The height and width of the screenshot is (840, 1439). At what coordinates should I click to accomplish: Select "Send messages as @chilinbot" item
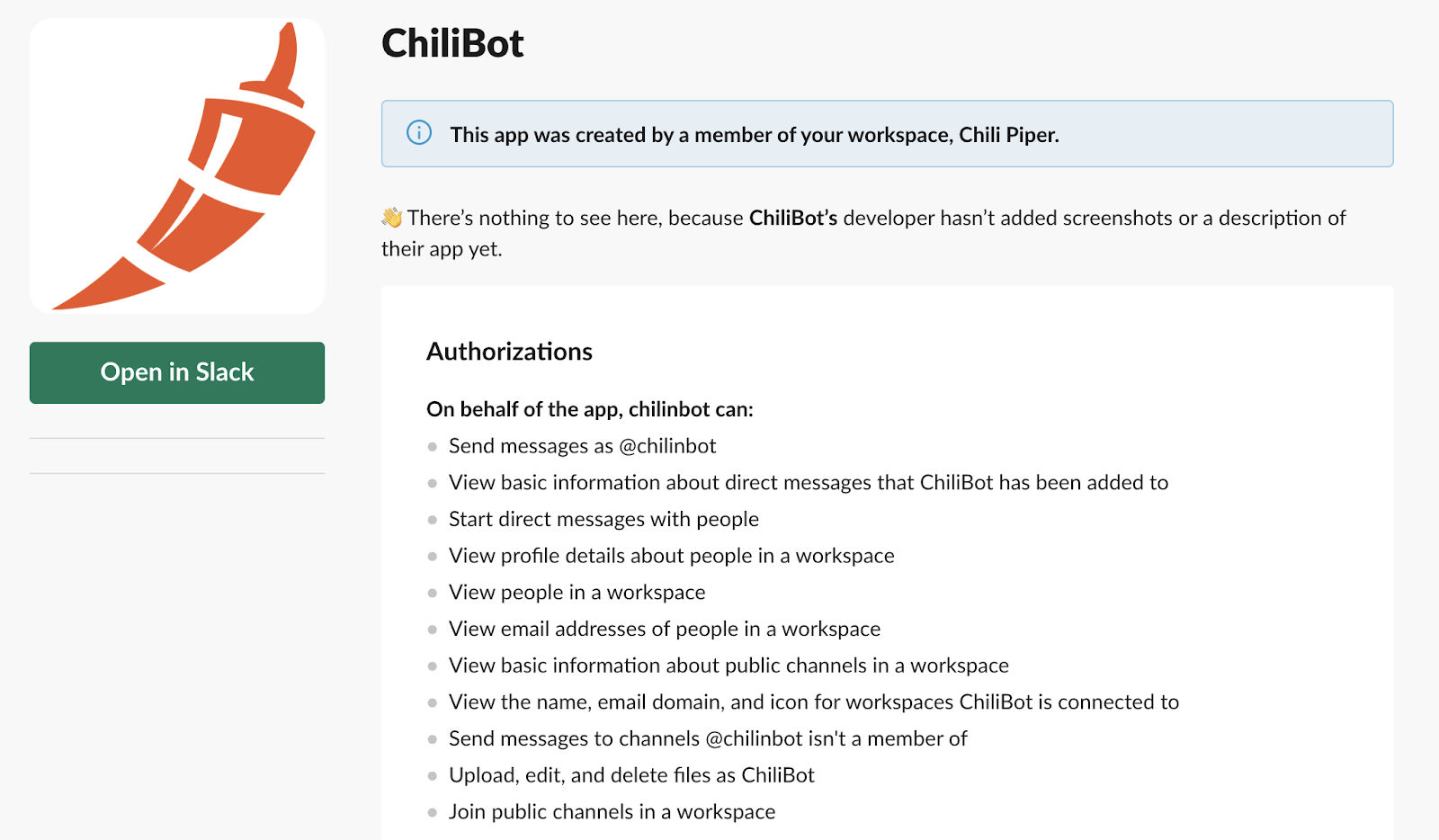coord(582,446)
